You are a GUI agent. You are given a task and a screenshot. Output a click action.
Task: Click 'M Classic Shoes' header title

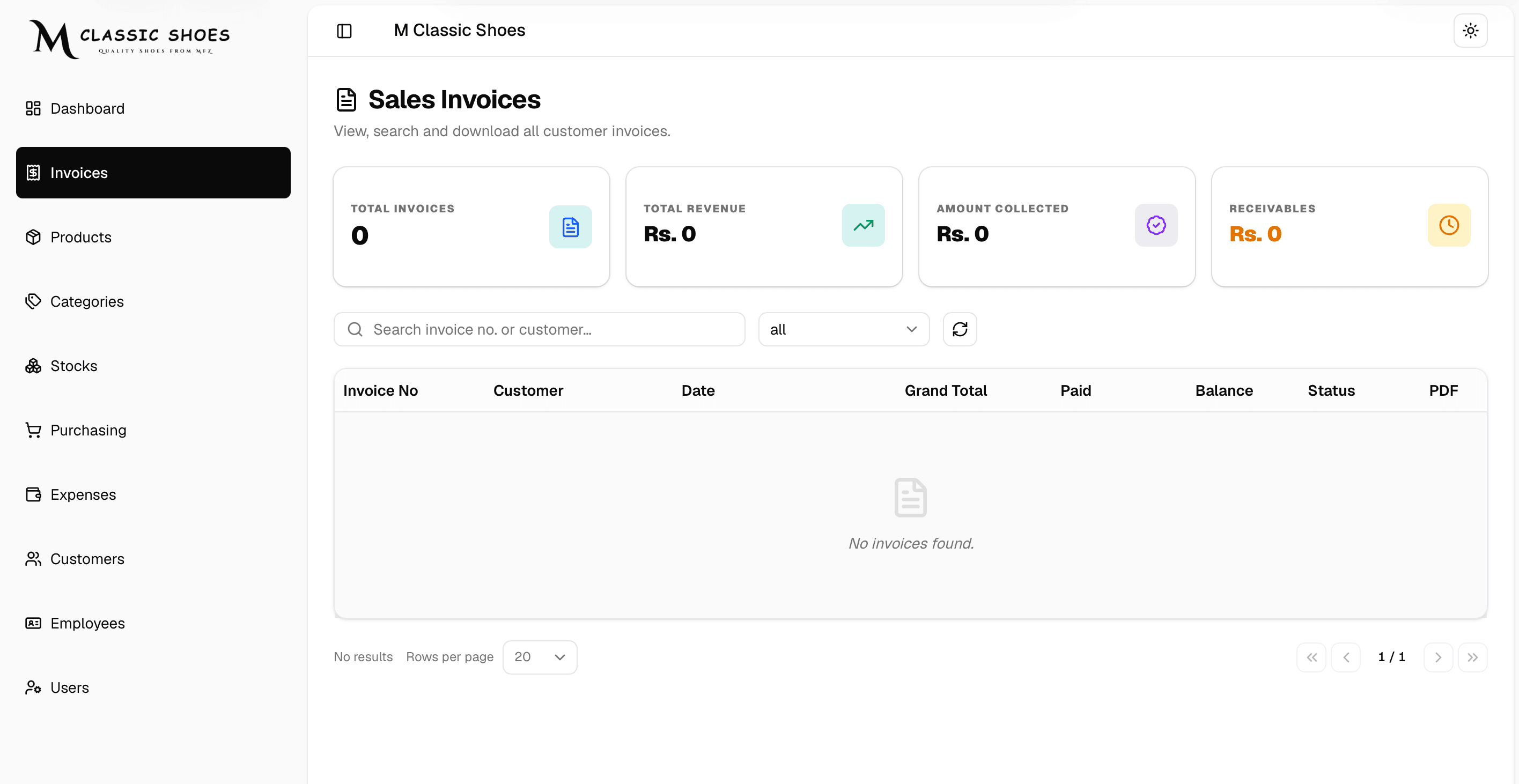[459, 30]
